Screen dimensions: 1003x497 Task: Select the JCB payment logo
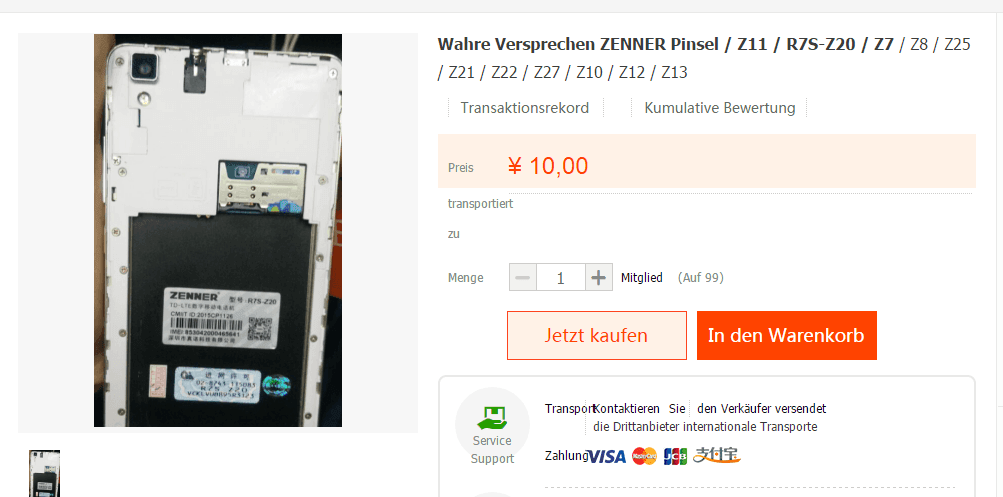tap(675, 456)
